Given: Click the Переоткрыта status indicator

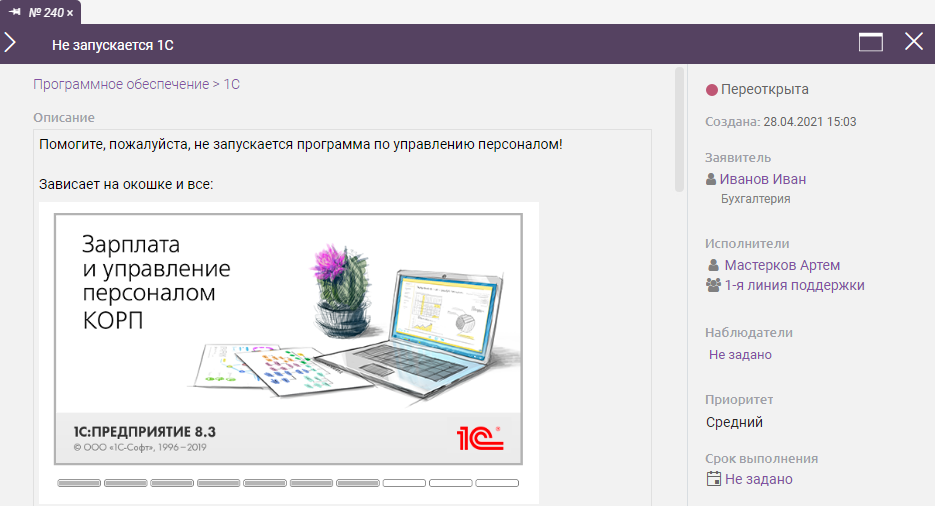Looking at the screenshot, I should click(x=757, y=89).
